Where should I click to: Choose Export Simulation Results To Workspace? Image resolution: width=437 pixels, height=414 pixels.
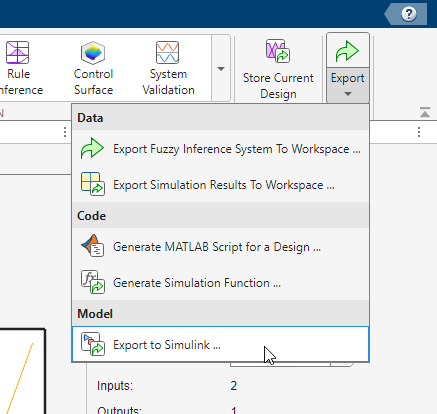tap(221, 185)
